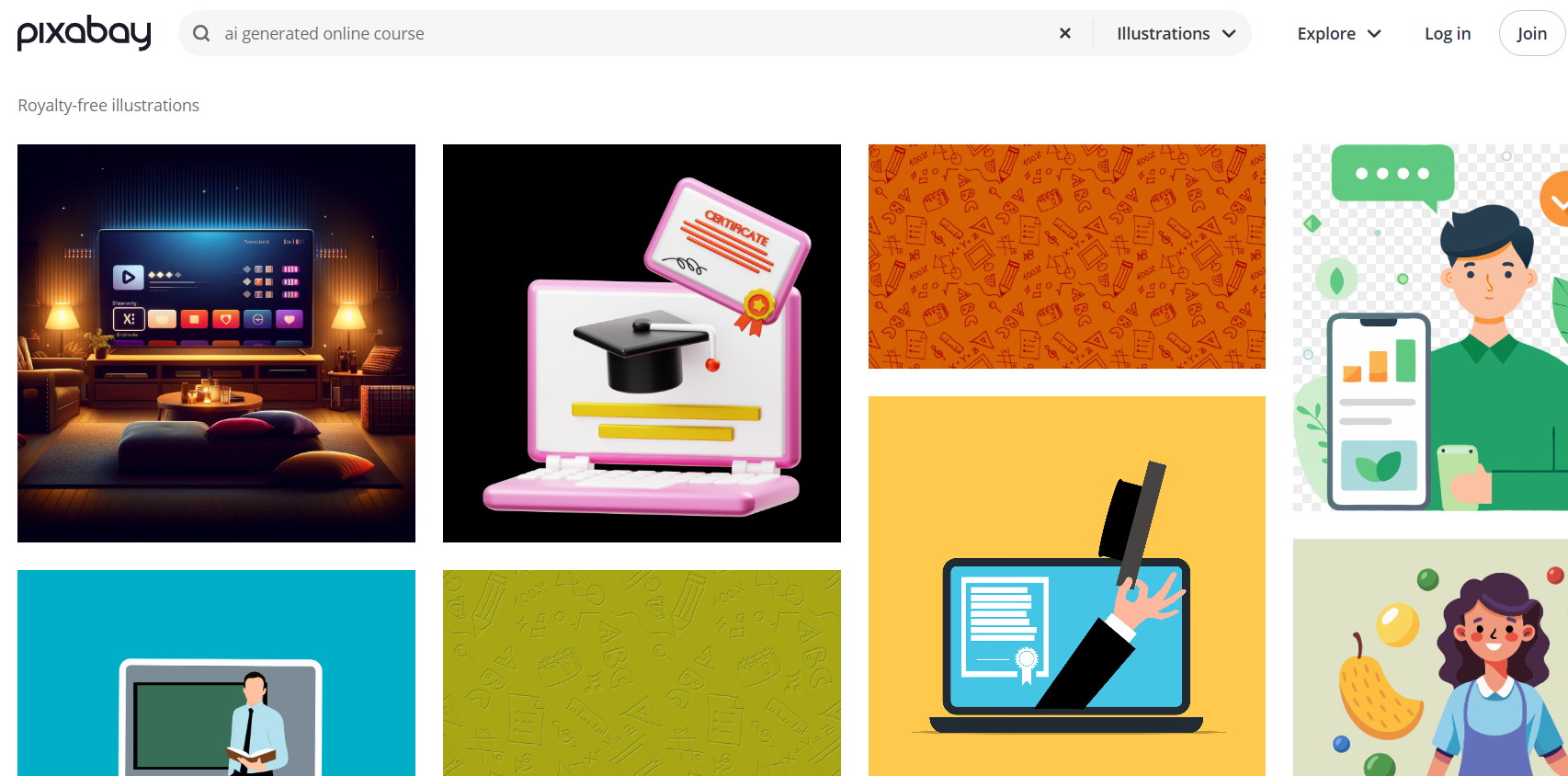Image resolution: width=1568 pixels, height=776 pixels.
Task: Open the yellow laptop diploma hand illustration
Action: click(1067, 586)
